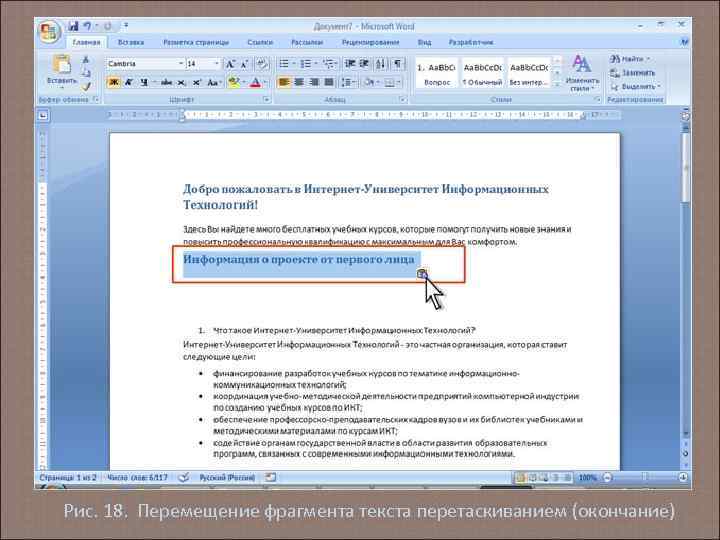Image resolution: width=720 pixels, height=540 pixels.
Task: Click the vertical scrollbar thumb
Action: 685,167
